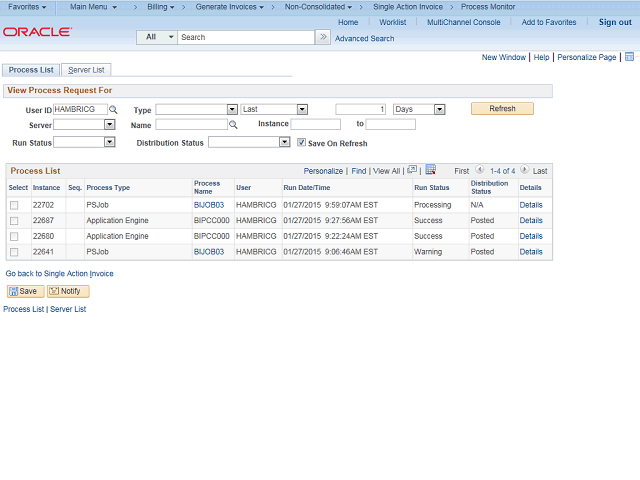This screenshot has width=640, height=480.
Task: Select checkbox for instance 22702
Action: [x=14, y=205]
